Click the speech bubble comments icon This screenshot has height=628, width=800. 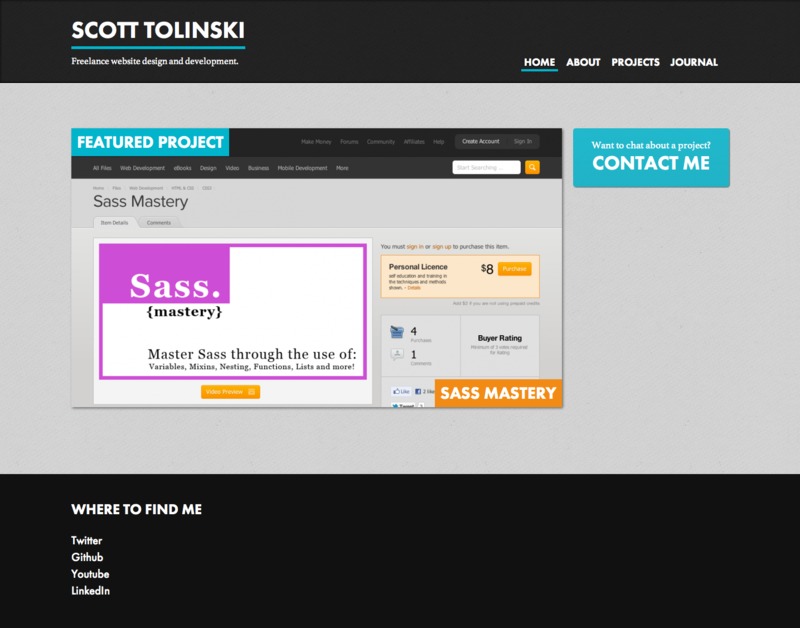(396, 353)
